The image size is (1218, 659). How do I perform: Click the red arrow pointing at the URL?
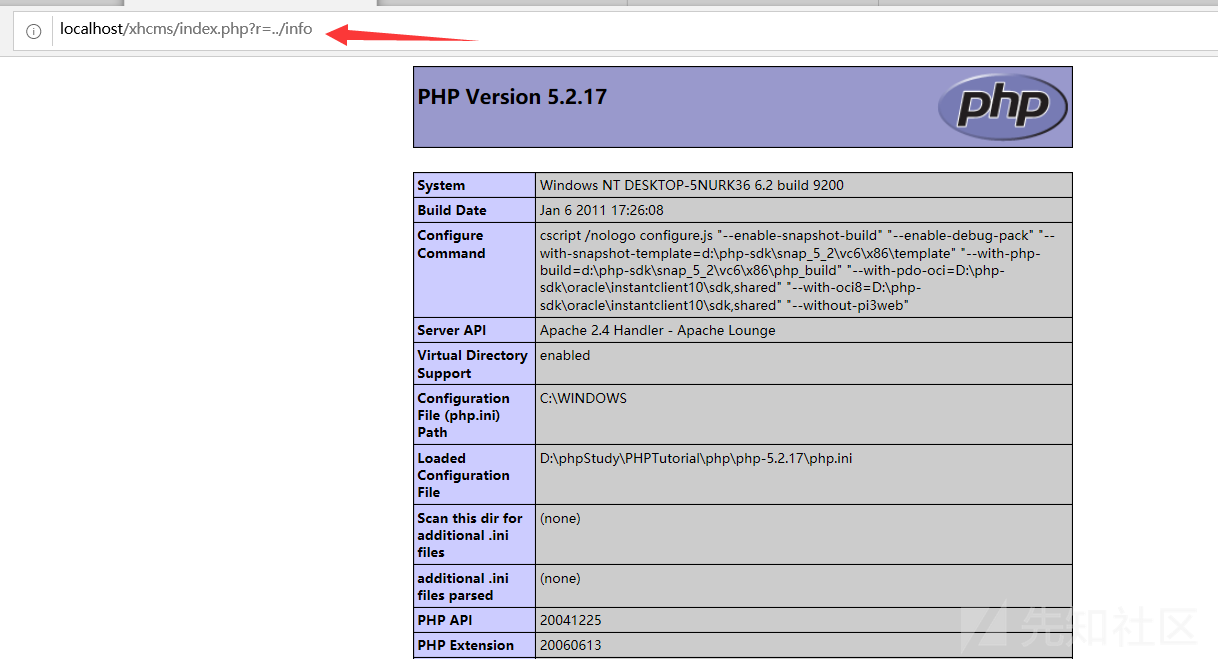pos(400,35)
